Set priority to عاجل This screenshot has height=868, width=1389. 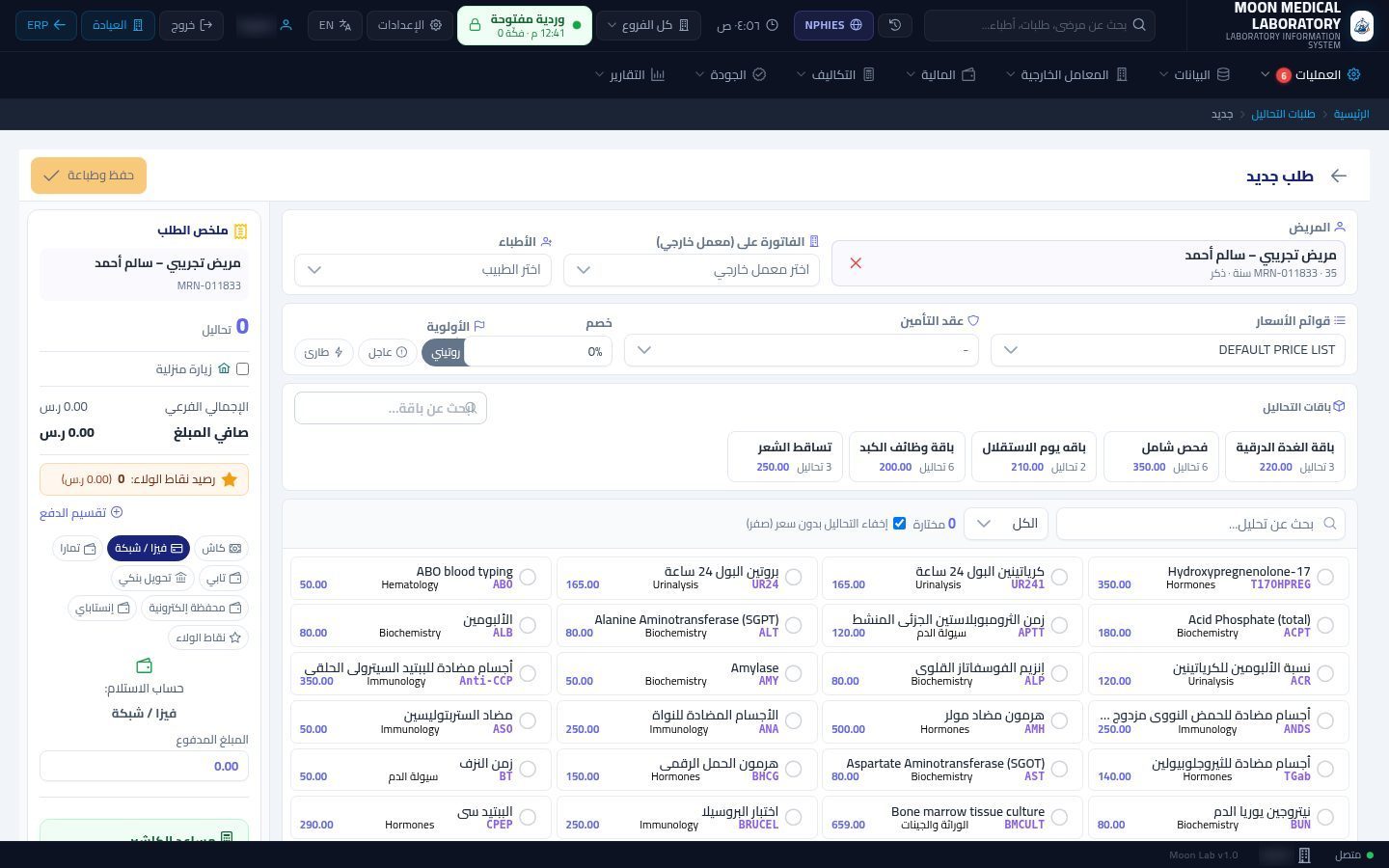click(x=388, y=352)
